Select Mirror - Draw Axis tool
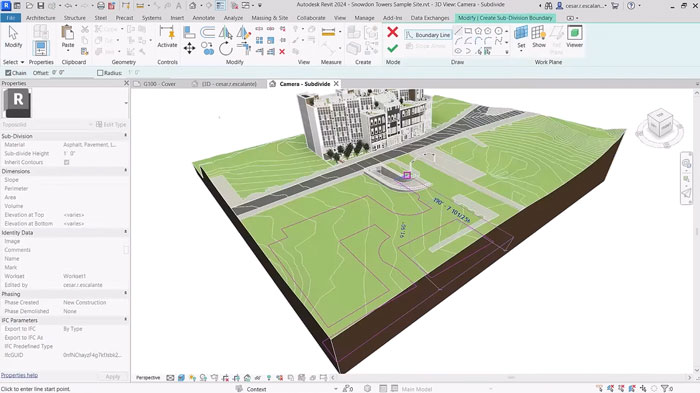This screenshot has width=700, height=393. 243,32
